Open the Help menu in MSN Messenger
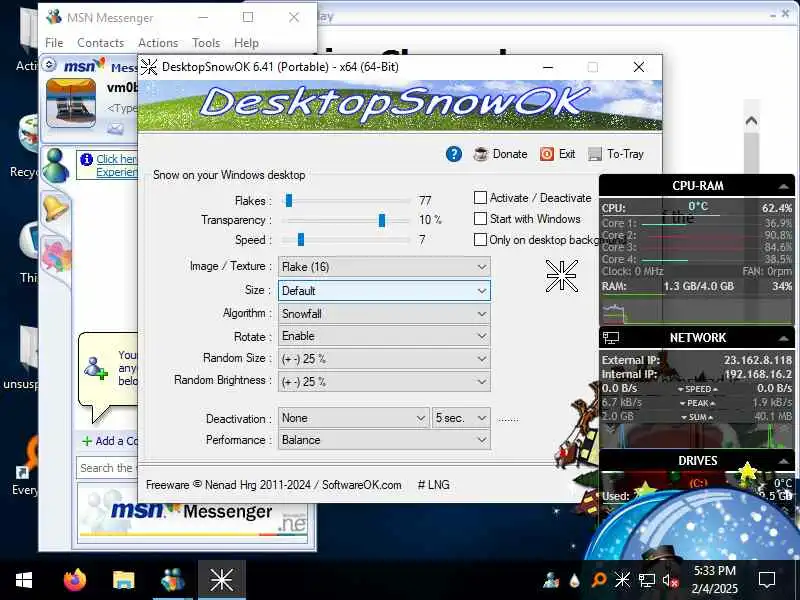This screenshot has height=600, width=800. click(246, 43)
